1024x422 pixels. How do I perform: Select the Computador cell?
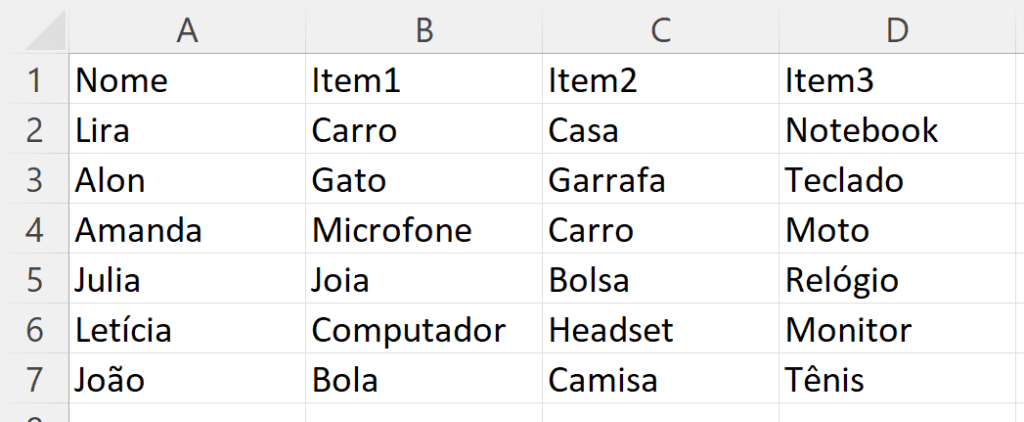[424, 329]
